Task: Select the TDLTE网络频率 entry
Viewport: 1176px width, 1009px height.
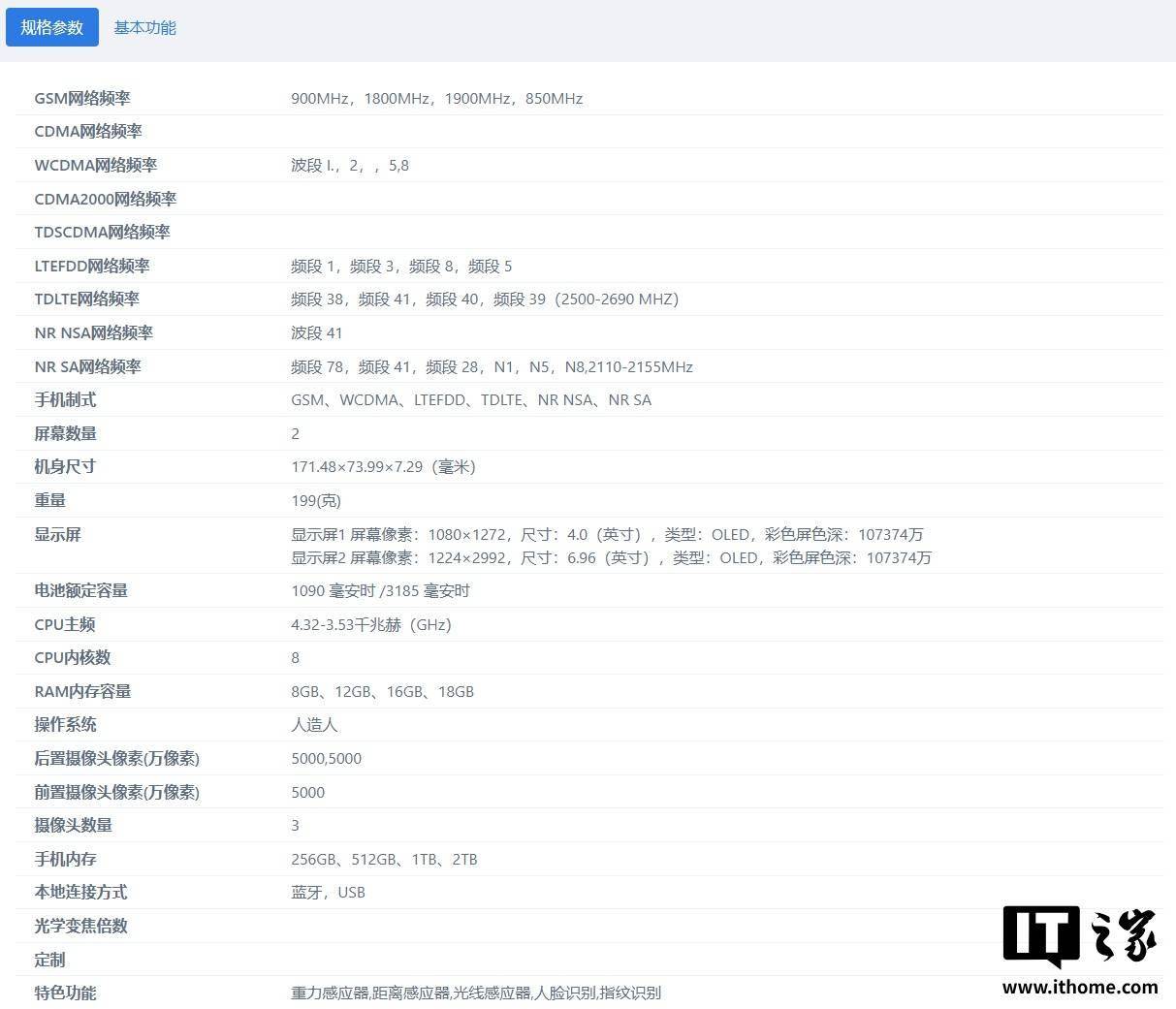Action: click(x=86, y=299)
